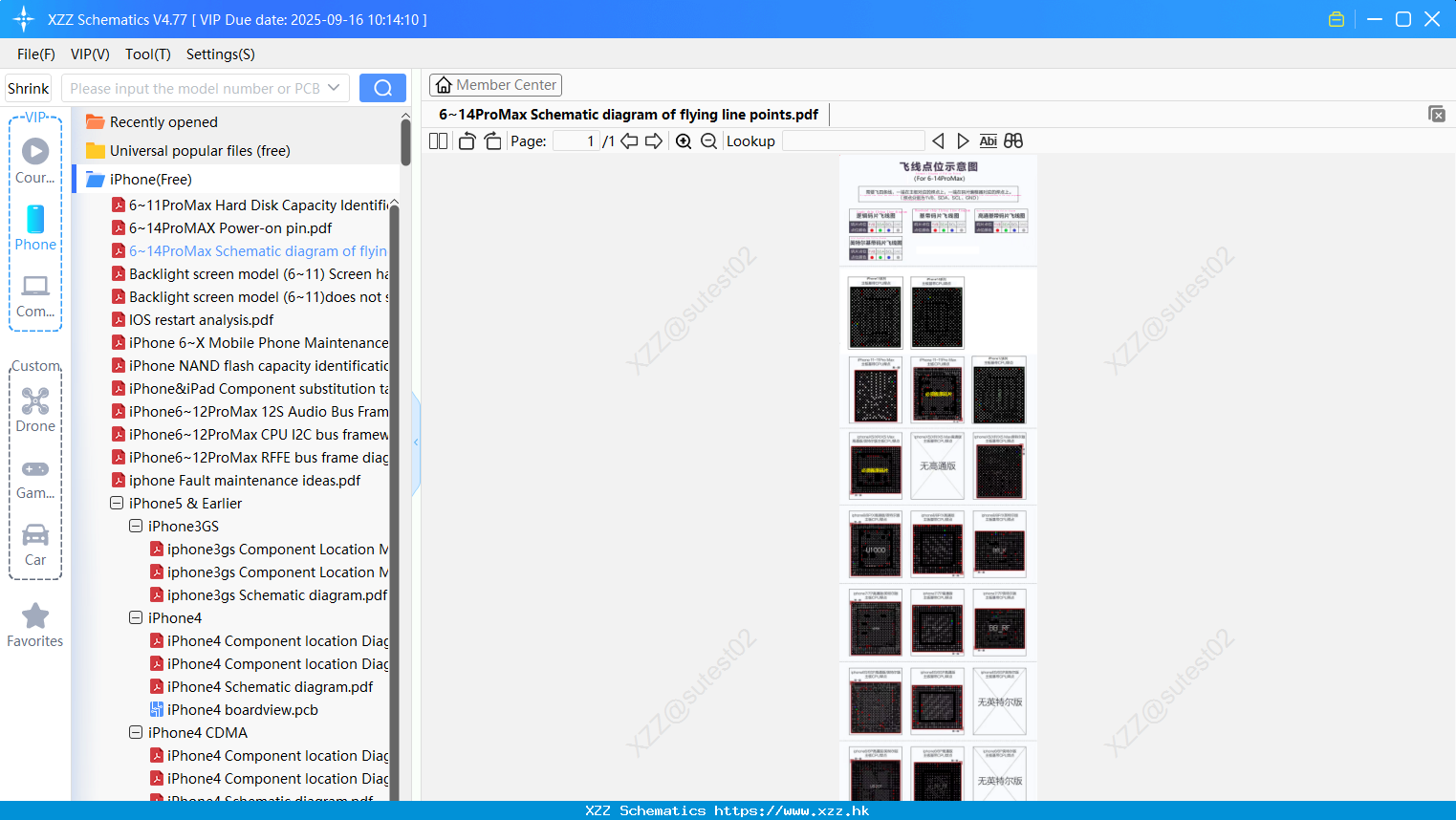Open iphone3gs Schematic diagram.pdf
This screenshot has width=1456, height=820.
tap(269, 595)
